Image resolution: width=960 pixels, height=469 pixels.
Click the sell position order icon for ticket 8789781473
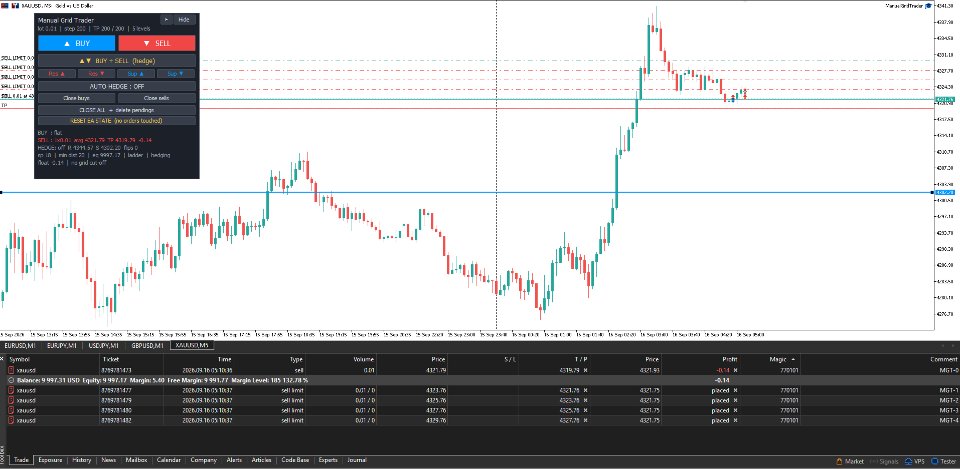click(10, 370)
